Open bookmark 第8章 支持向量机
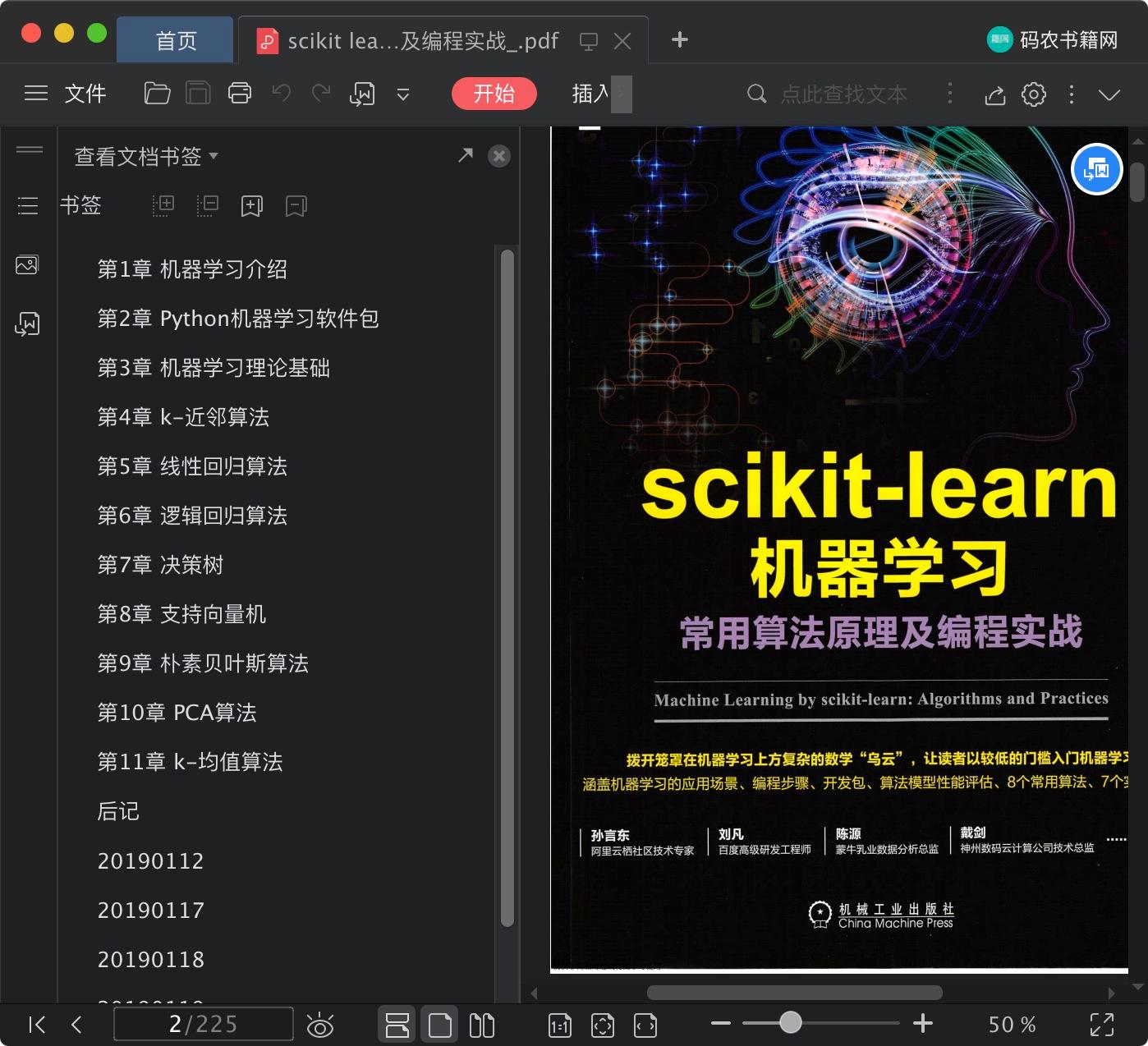1148x1046 pixels. click(x=181, y=614)
